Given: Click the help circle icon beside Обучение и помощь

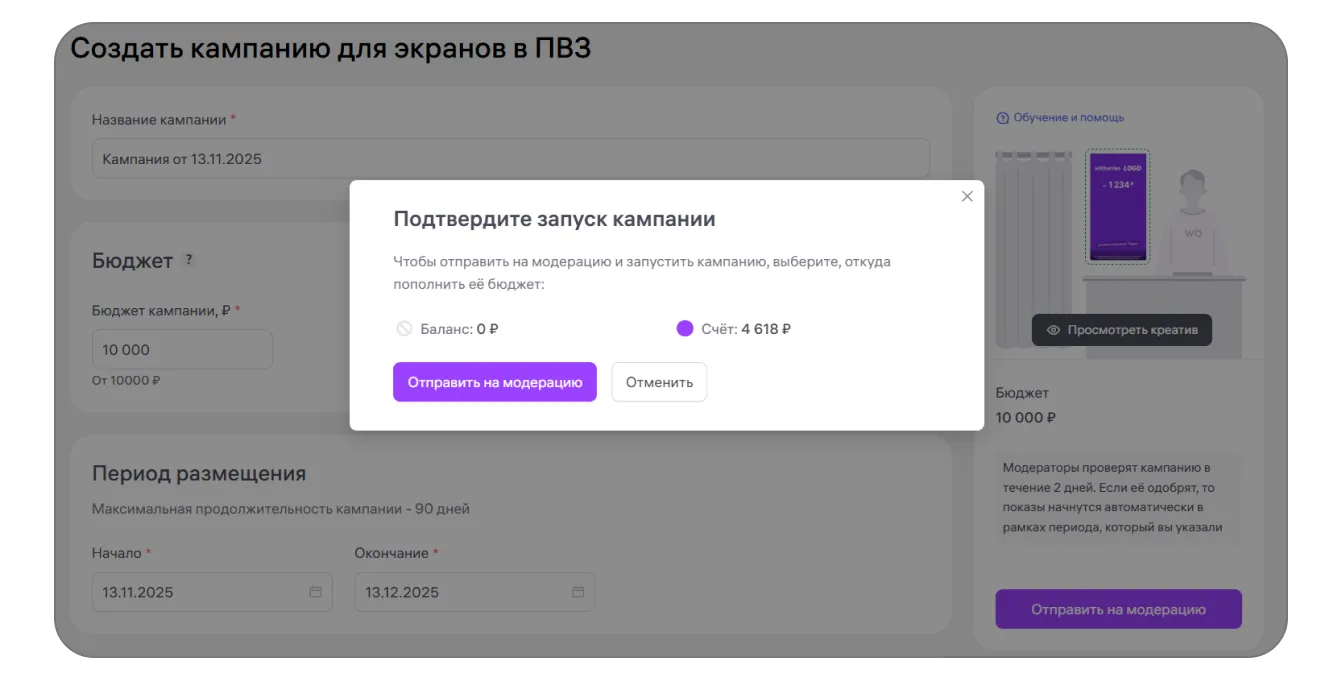Looking at the screenshot, I should point(1002,118).
